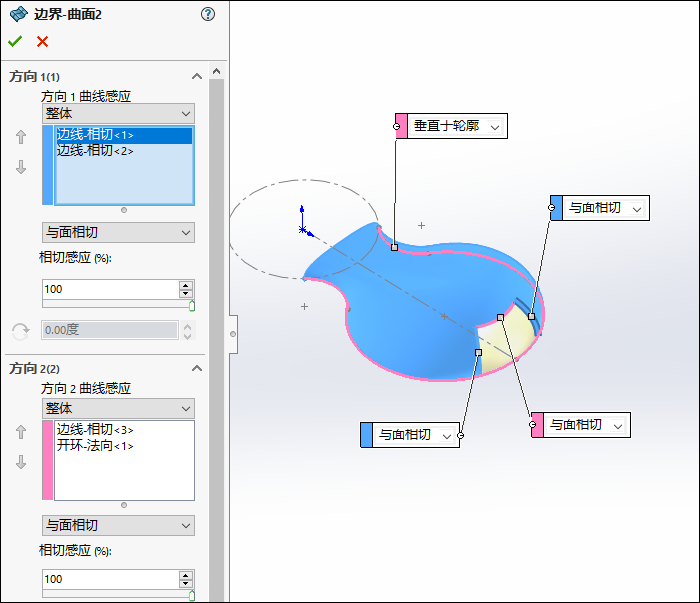Decrease direction 1 相切感应 value
Screen dimensions: 700x603
point(186,294)
